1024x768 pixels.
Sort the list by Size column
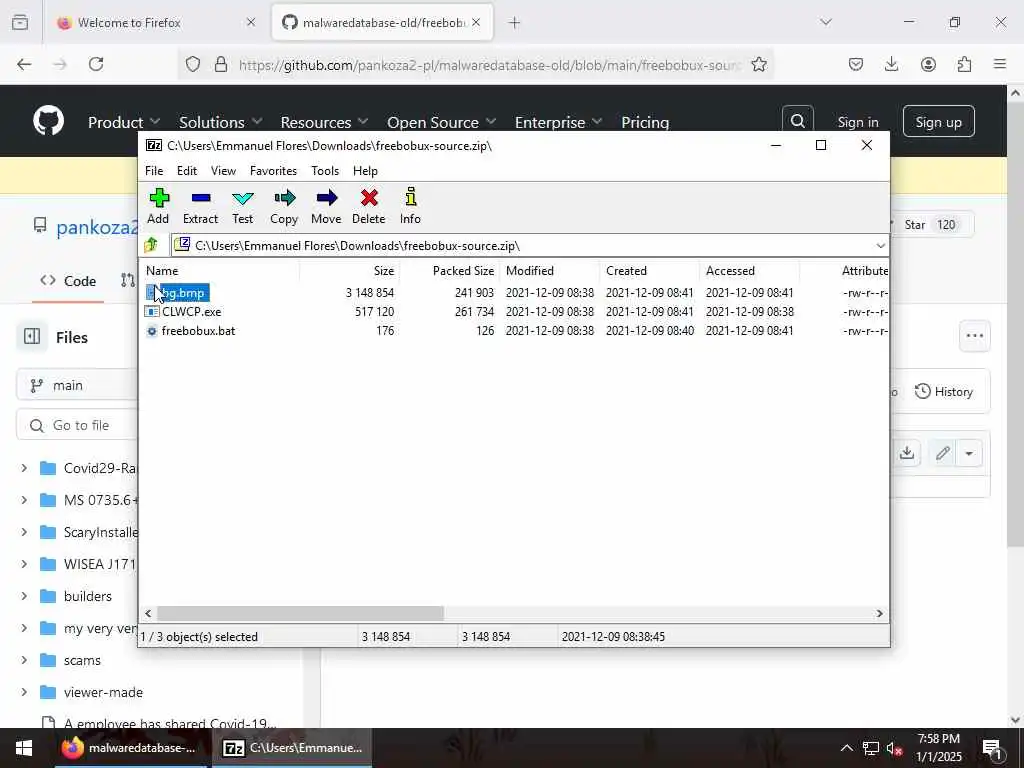383,270
